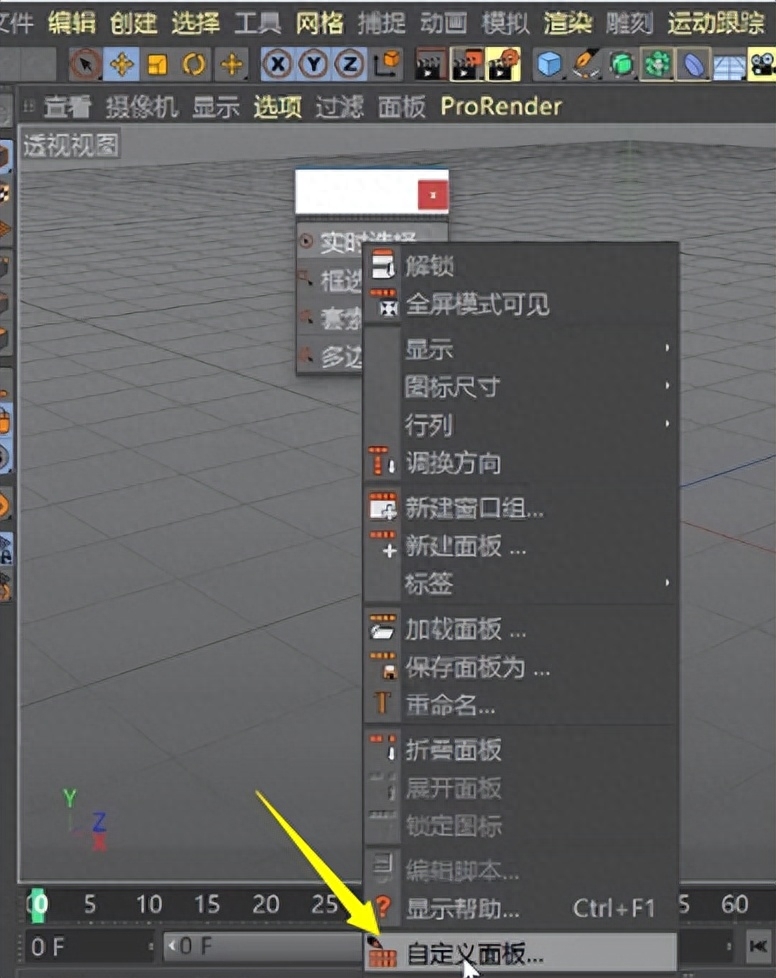Click the recent tool plus icon
Image resolution: width=776 pixels, height=978 pixels.
click(231, 64)
